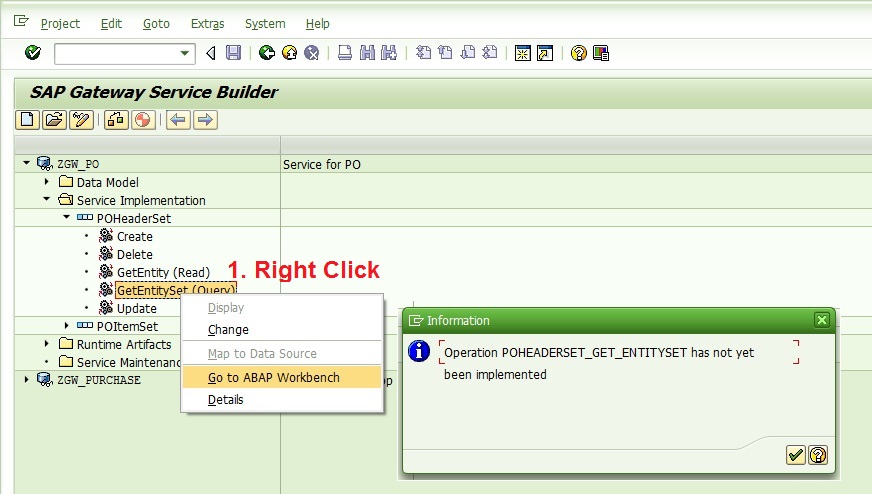The height and width of the screenshot is (494, 872).
Task: Select the GetEntity (Read) operation
Action: pos(164,273)
